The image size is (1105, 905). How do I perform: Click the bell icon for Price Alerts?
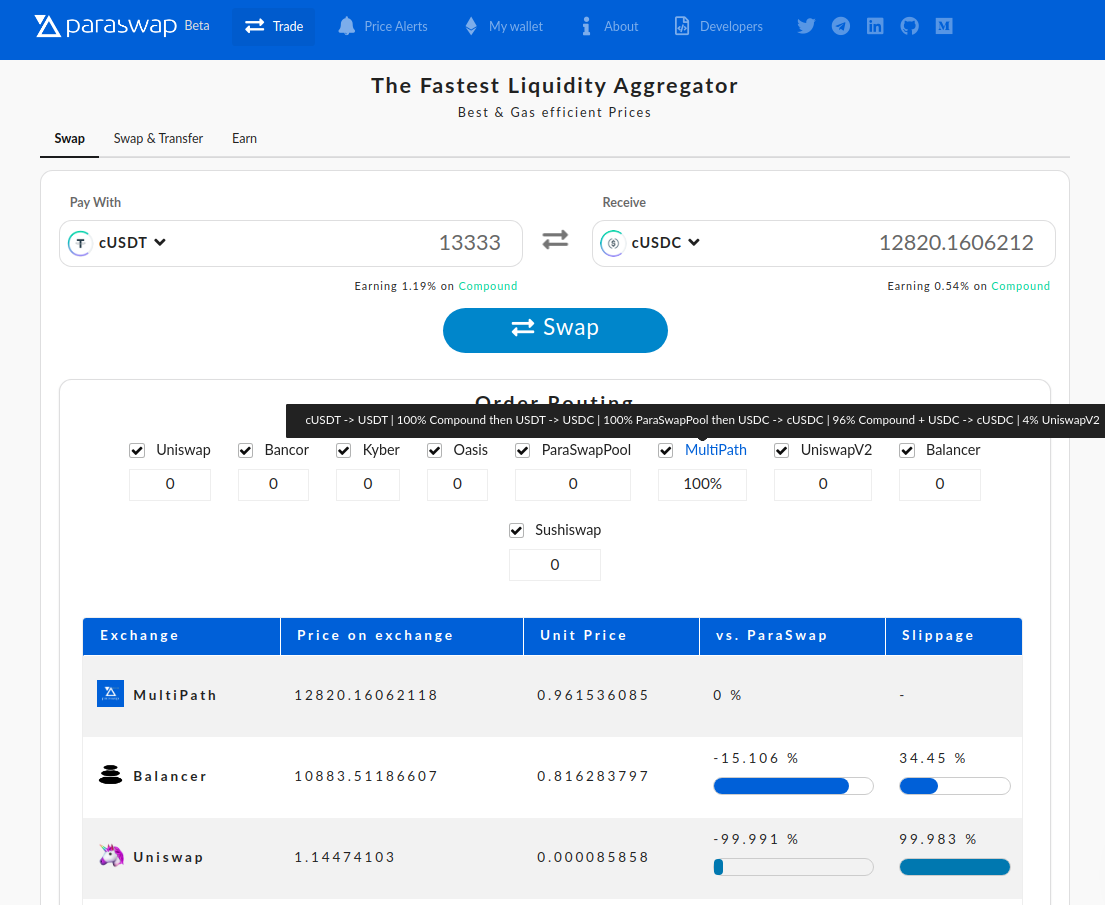click(346, 26)
